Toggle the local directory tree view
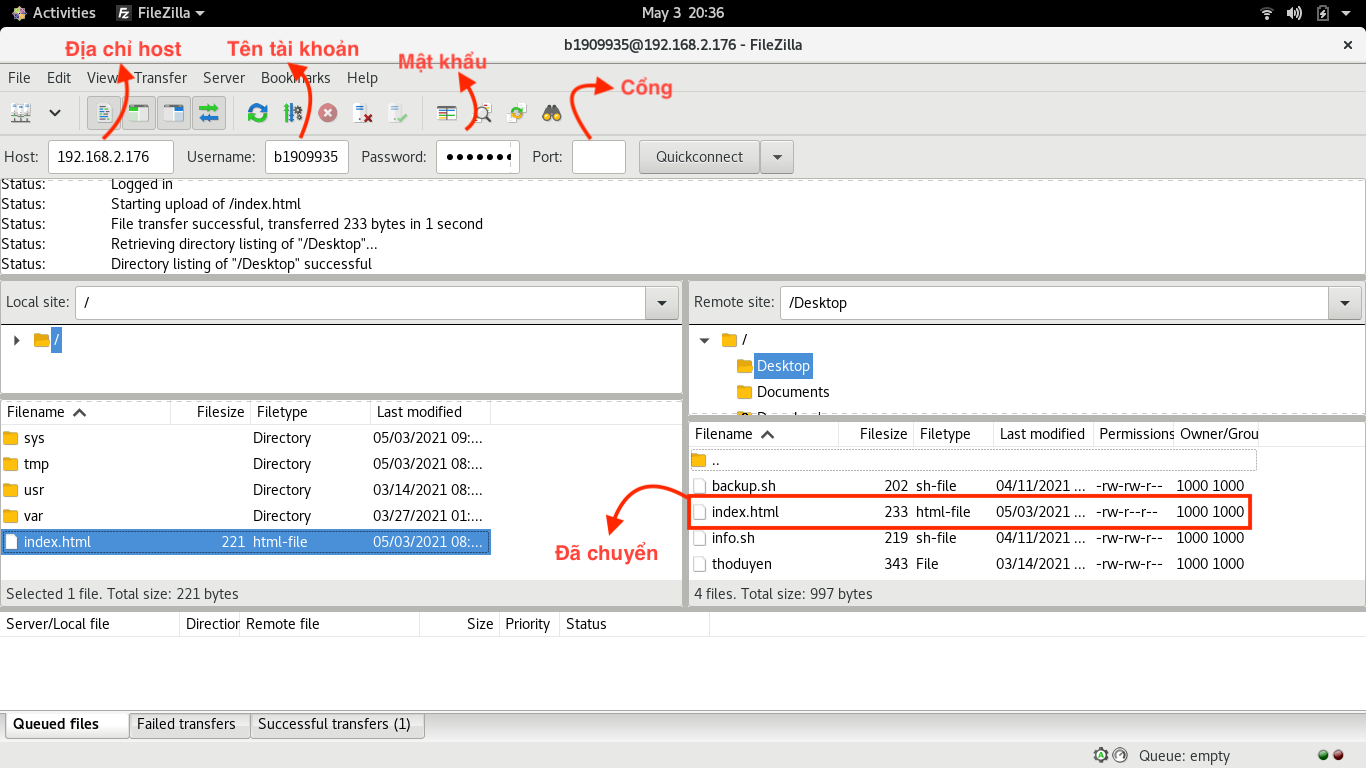 (x=139, y=113)
